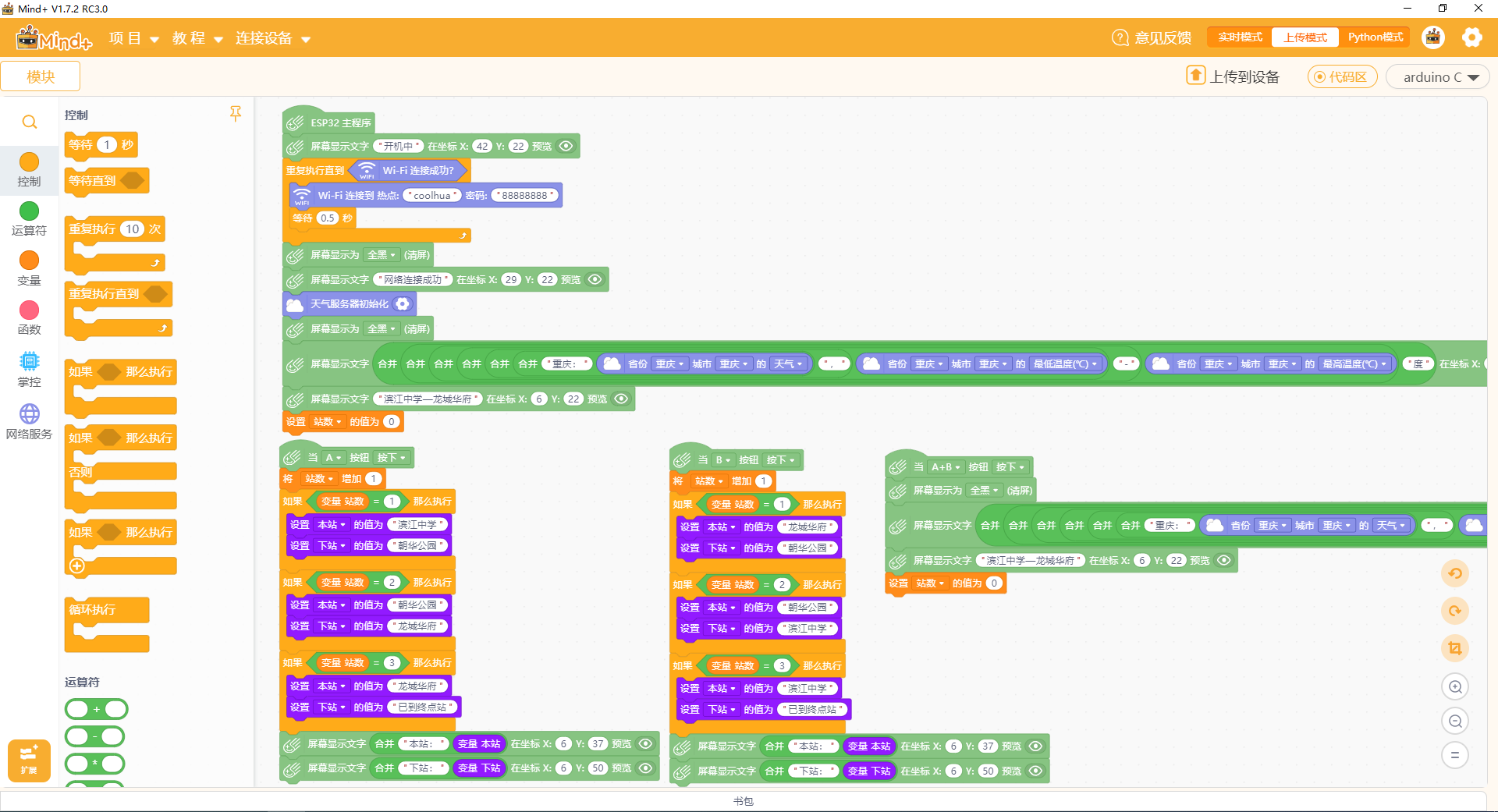Click the 上传到设备 button

coord(1234,76)
